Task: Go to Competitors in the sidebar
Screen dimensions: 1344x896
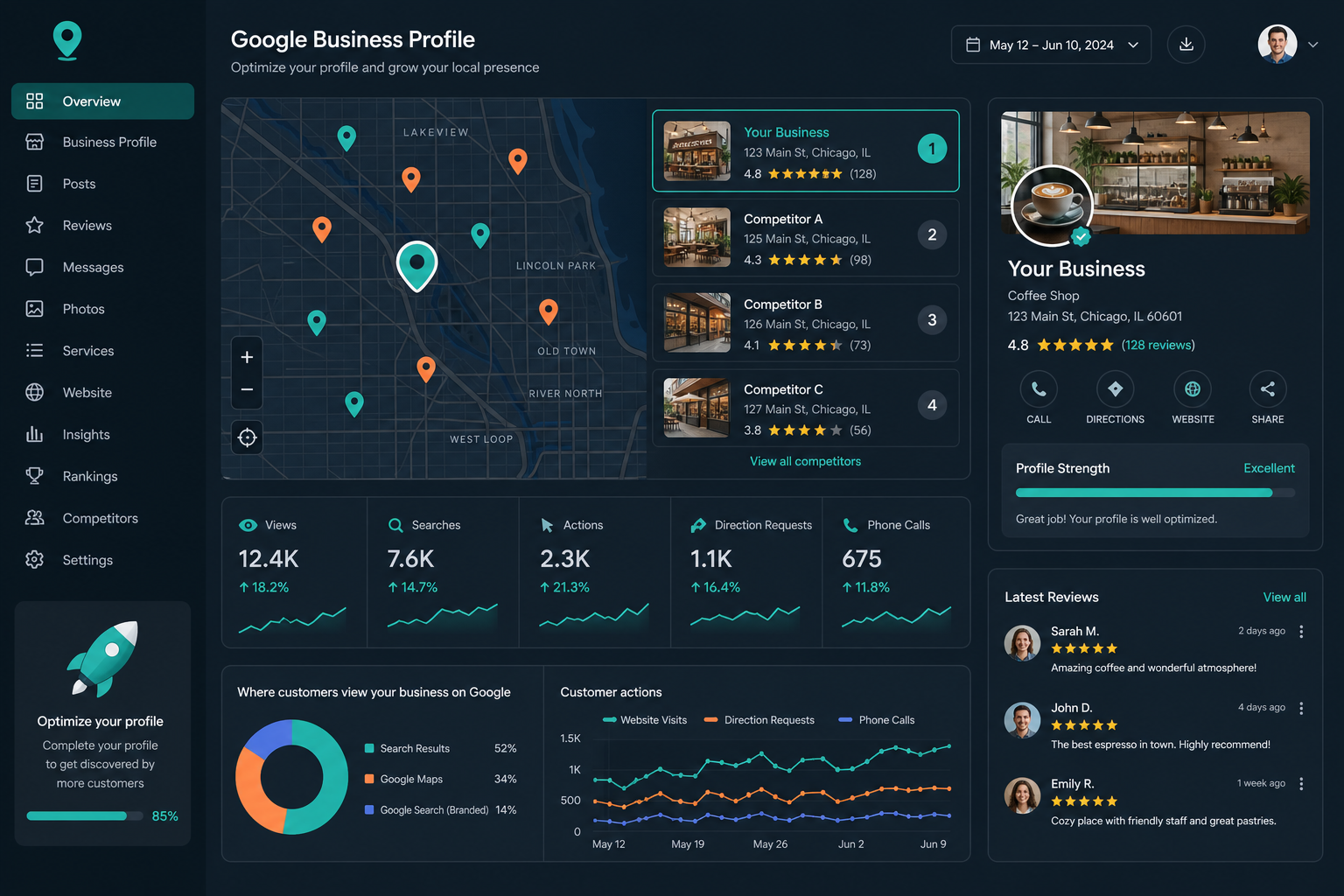Action: click(102, 518)
